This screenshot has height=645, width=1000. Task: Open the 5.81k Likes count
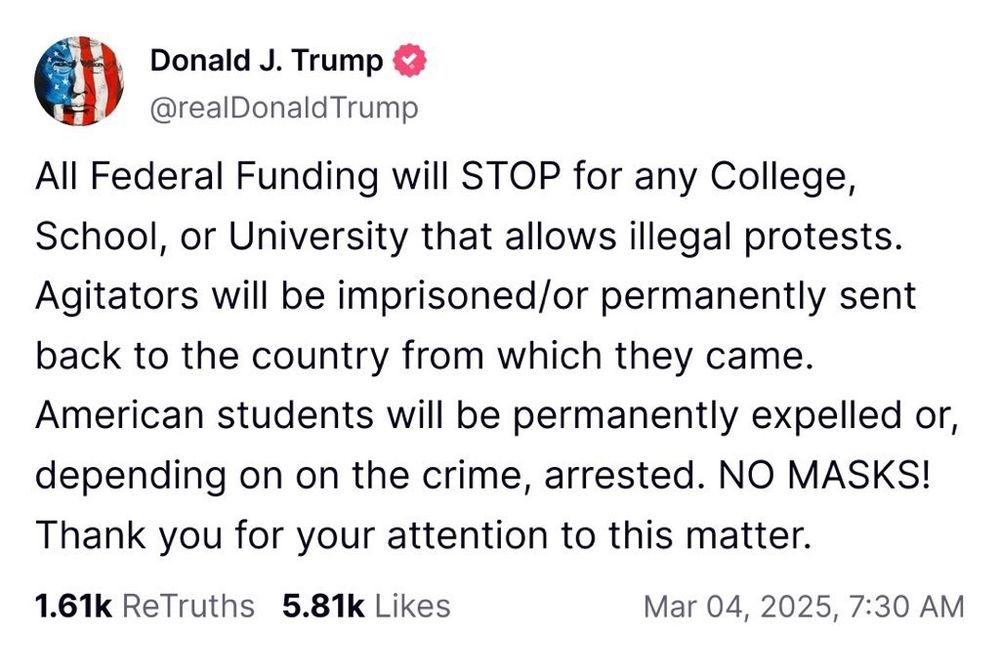[x=366, y=605]
